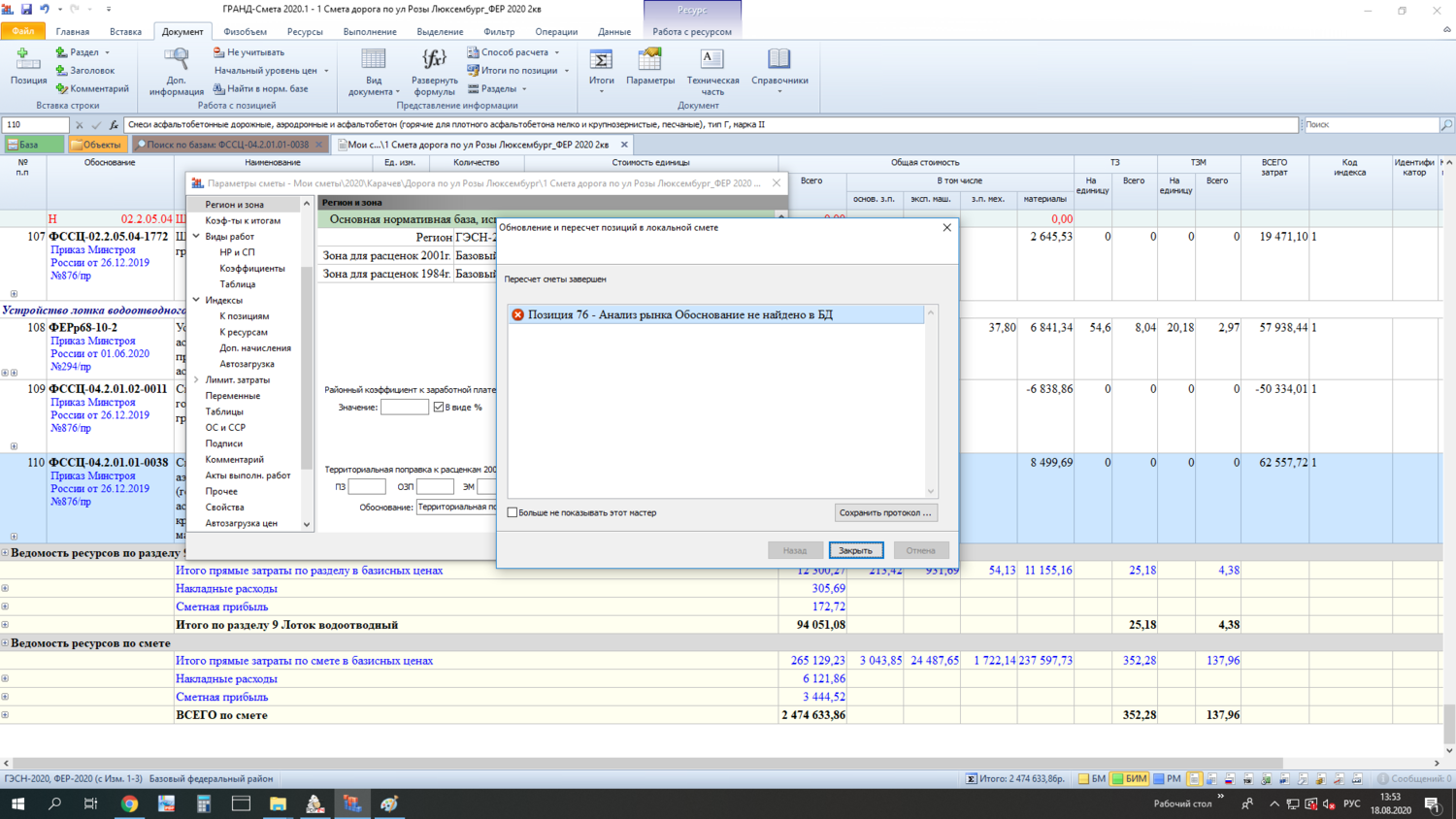Click Техническая часть icon

tap(712, 61)
